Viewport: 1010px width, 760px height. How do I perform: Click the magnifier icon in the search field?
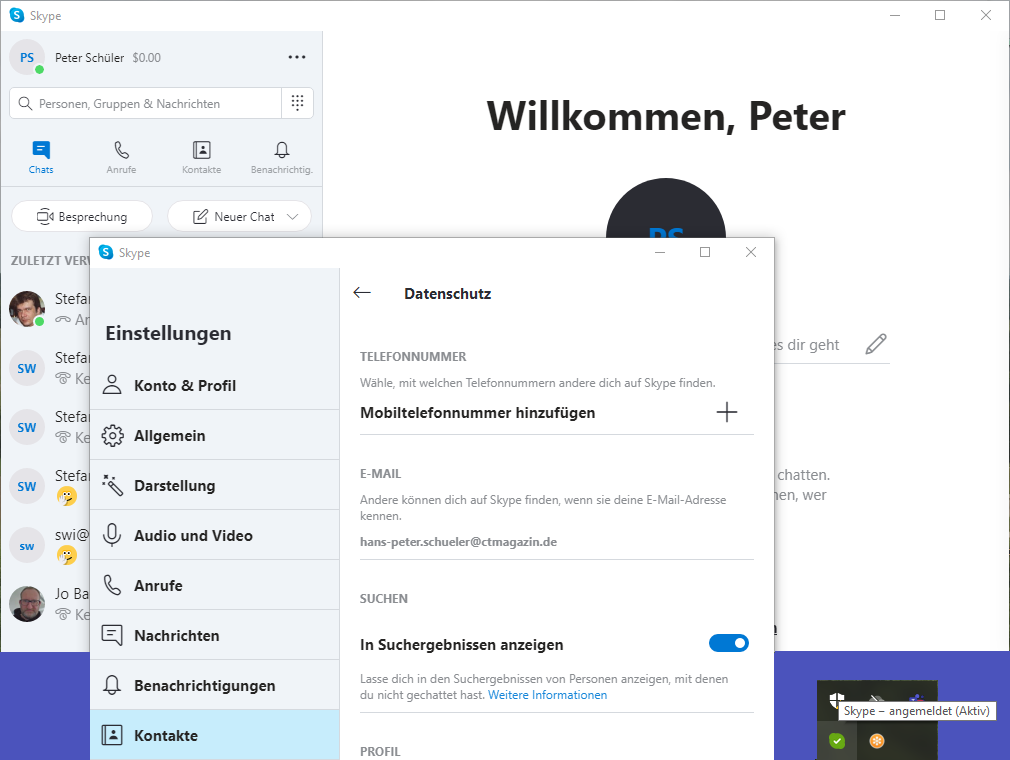(25, 104)
